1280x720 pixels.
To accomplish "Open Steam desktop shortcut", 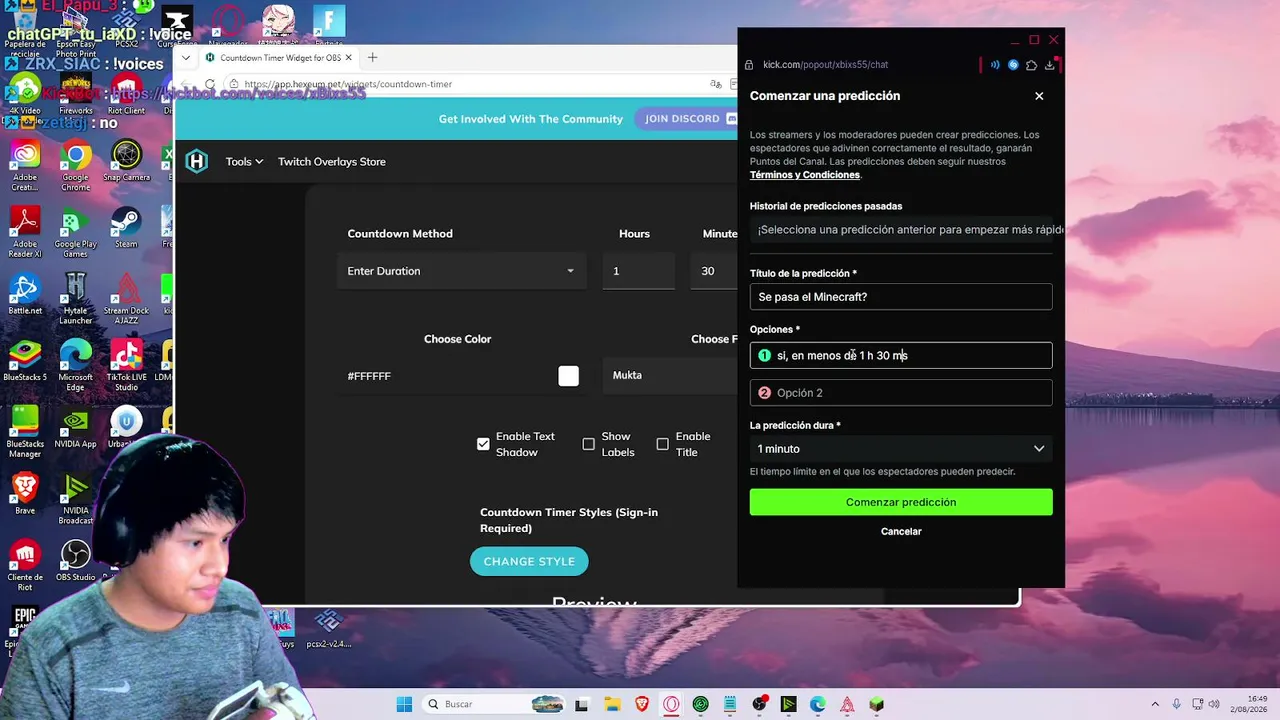I will tap(126, 227).
